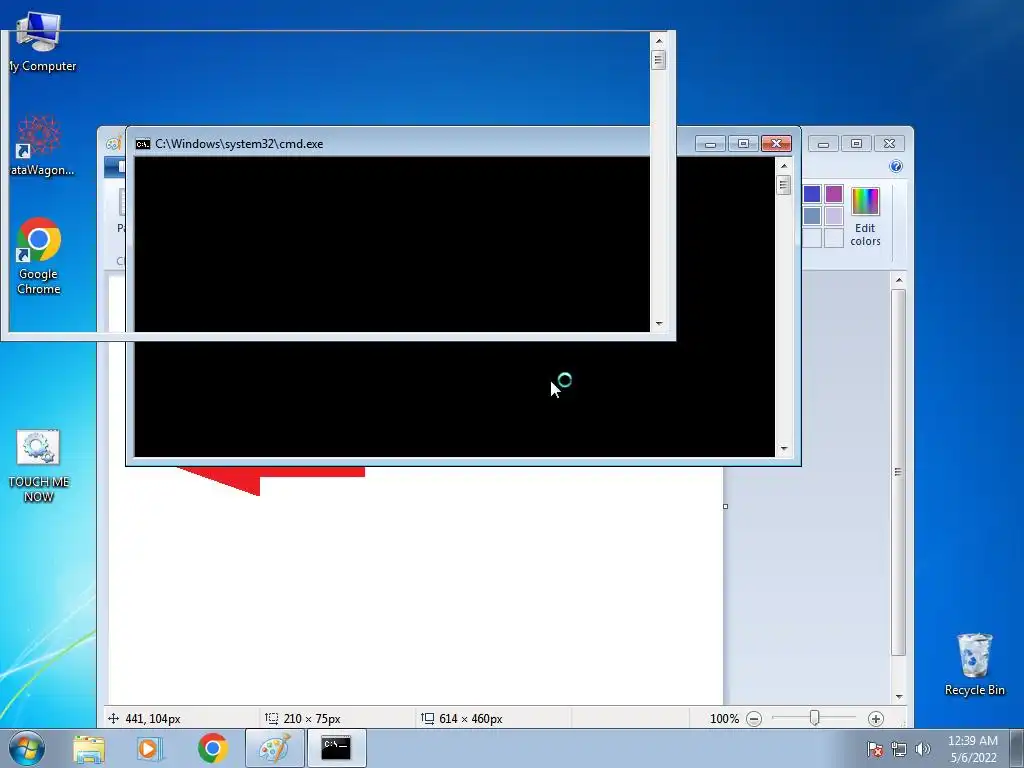This screenshot has width=1024, height=768.
Task: Click the volume speaker tray icon
Action: (x=923, y=749)
